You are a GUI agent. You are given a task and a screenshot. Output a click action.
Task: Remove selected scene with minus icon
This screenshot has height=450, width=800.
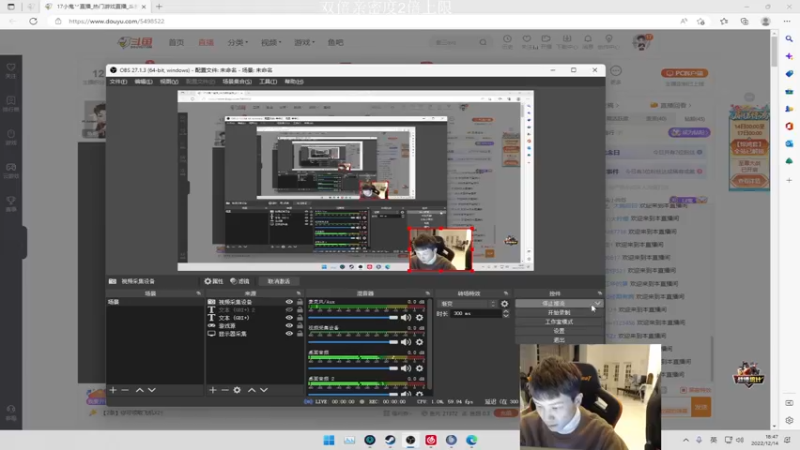pos(125,390)
